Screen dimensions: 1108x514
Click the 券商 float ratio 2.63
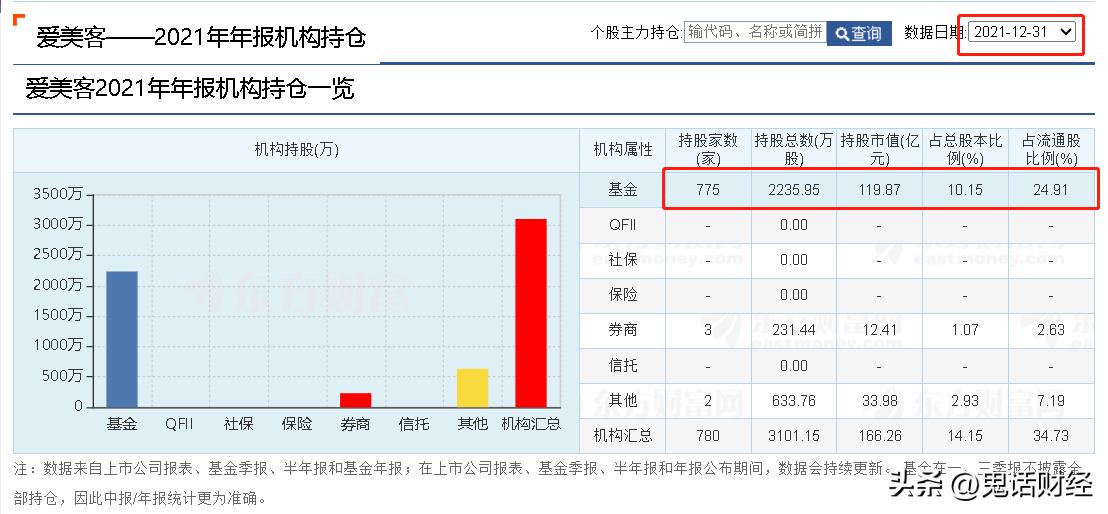pos(1051,330)
